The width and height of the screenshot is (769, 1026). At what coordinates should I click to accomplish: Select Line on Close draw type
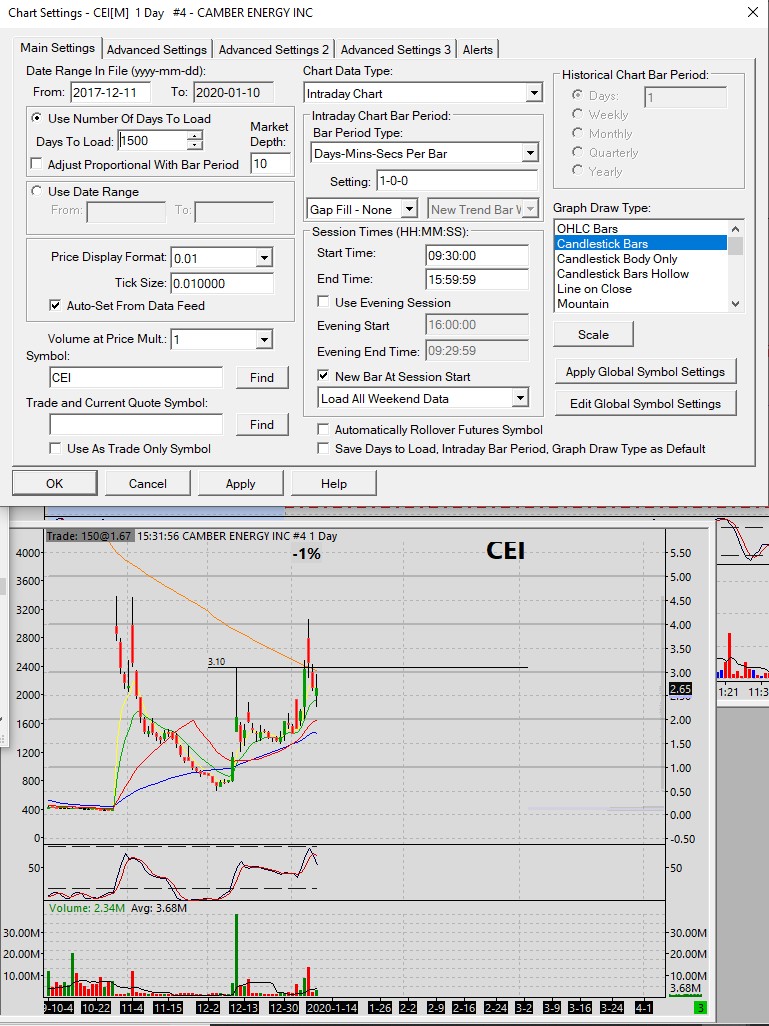pyautogui.click(x=641, y=289)
